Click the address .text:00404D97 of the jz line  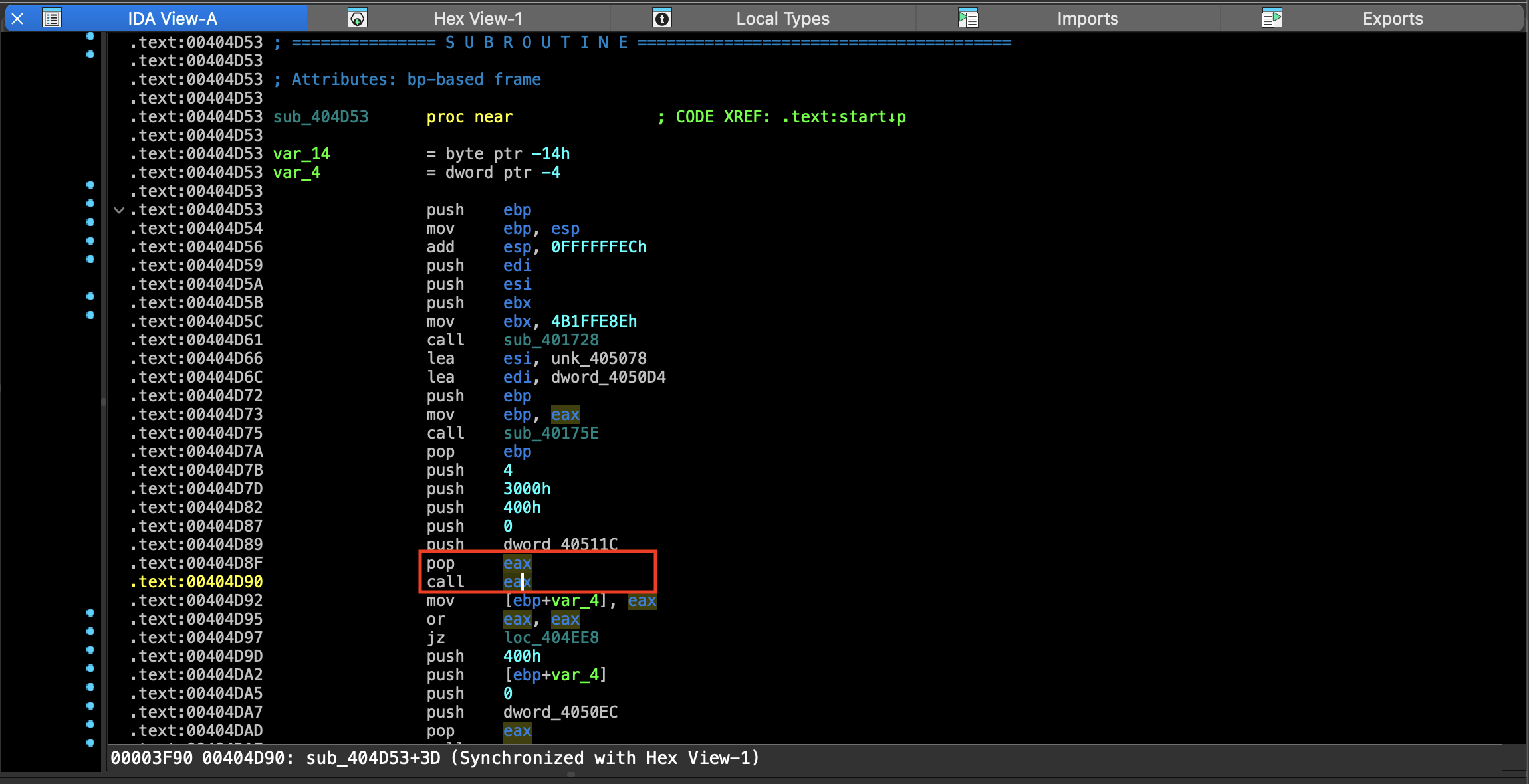[x=196, y=638]
